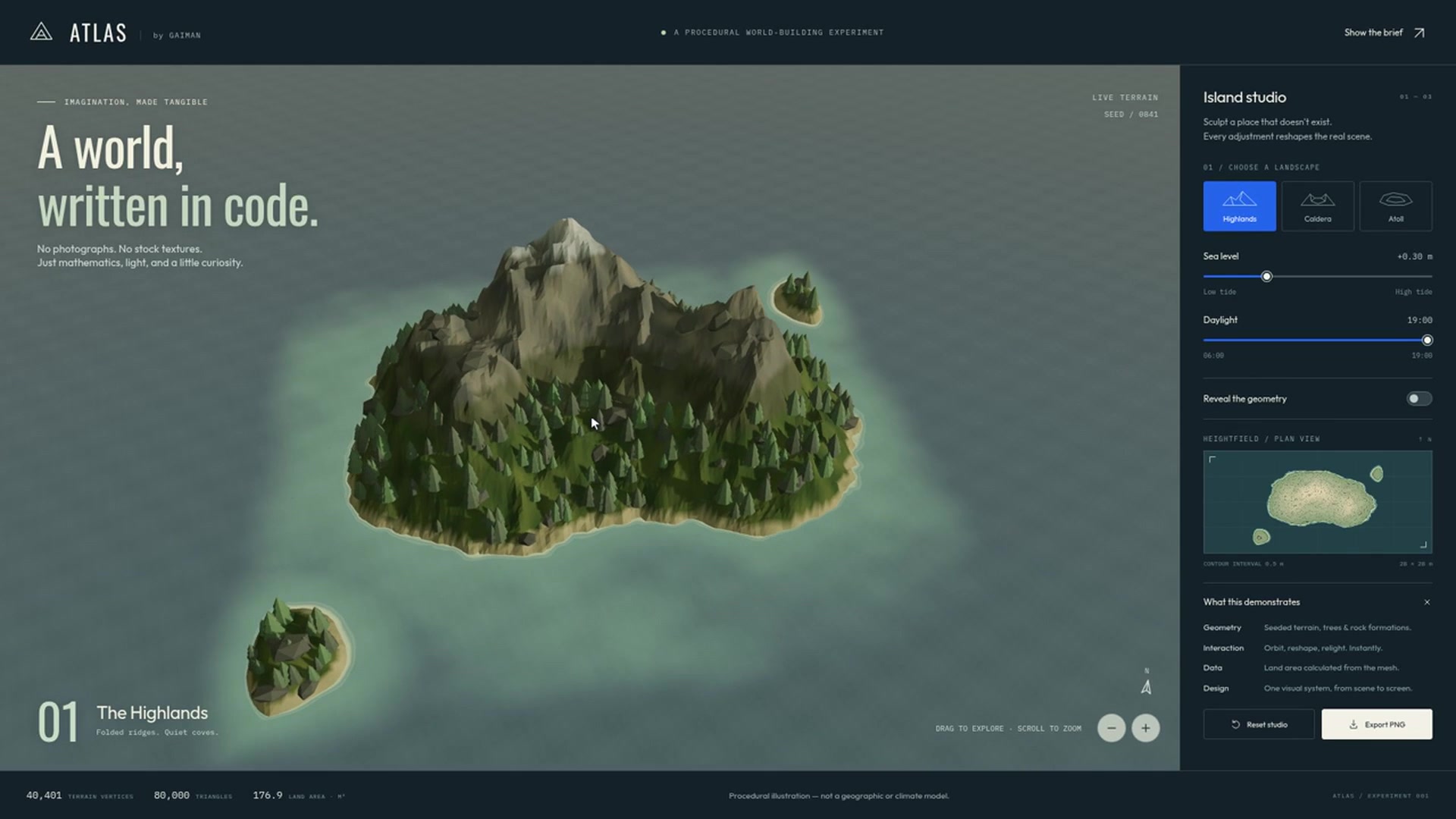The image size is (1456, 819).
Task: Click the LIVE TERRAIN label
Action: [1125, 98]
